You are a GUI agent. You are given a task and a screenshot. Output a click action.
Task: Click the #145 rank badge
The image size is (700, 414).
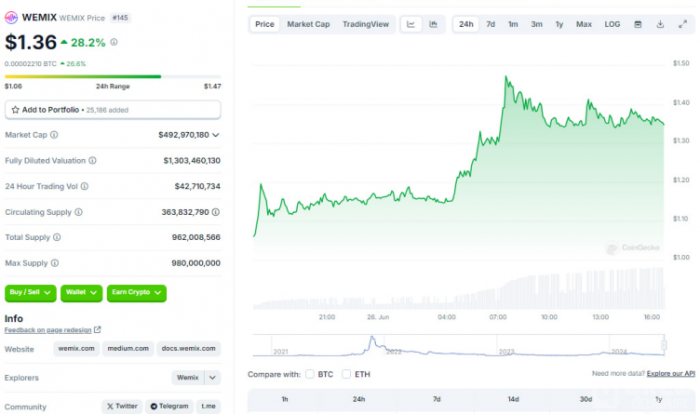point(120,18)
